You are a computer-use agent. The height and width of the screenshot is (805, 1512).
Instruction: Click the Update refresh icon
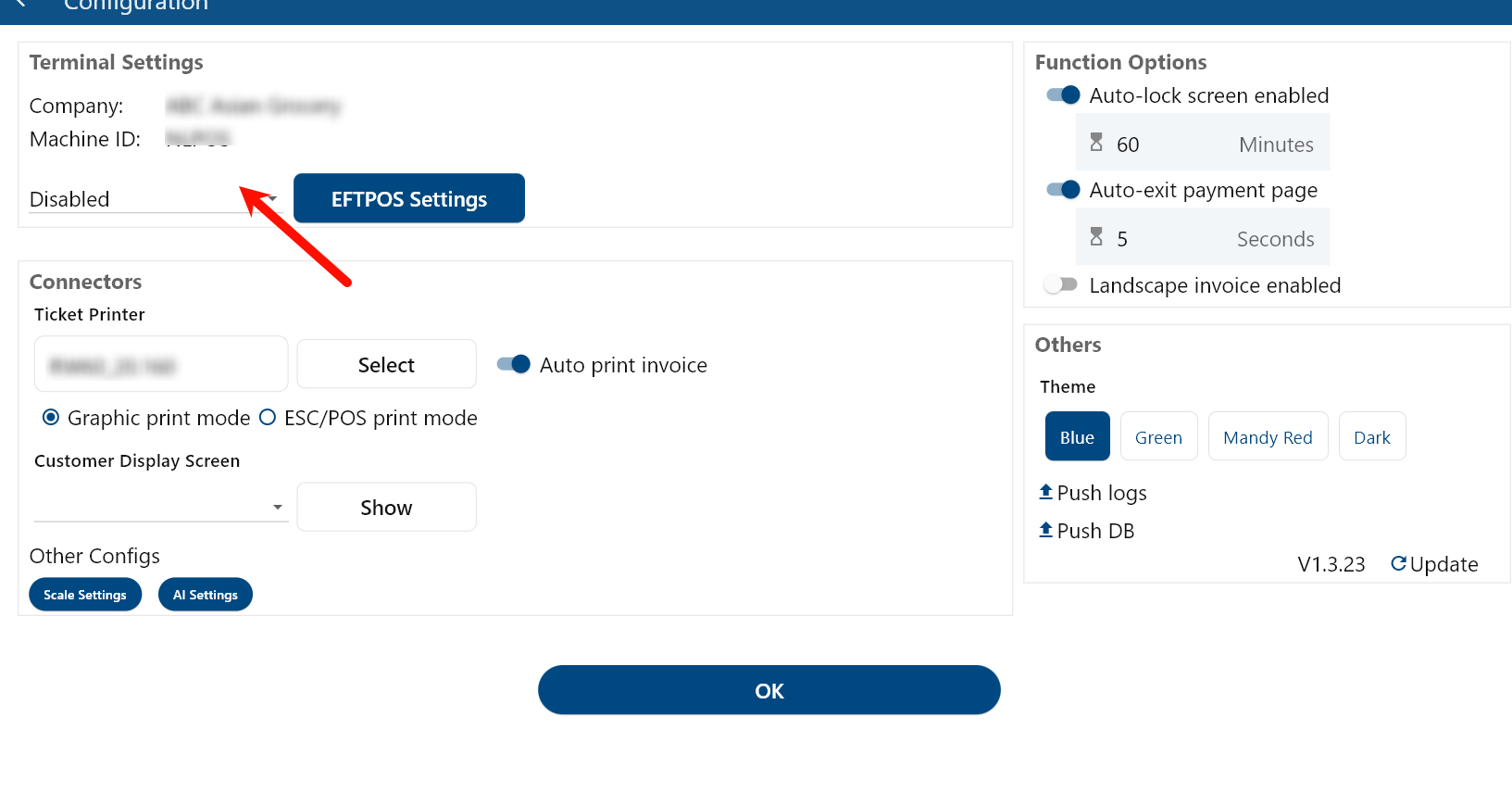coord(1398,563)
